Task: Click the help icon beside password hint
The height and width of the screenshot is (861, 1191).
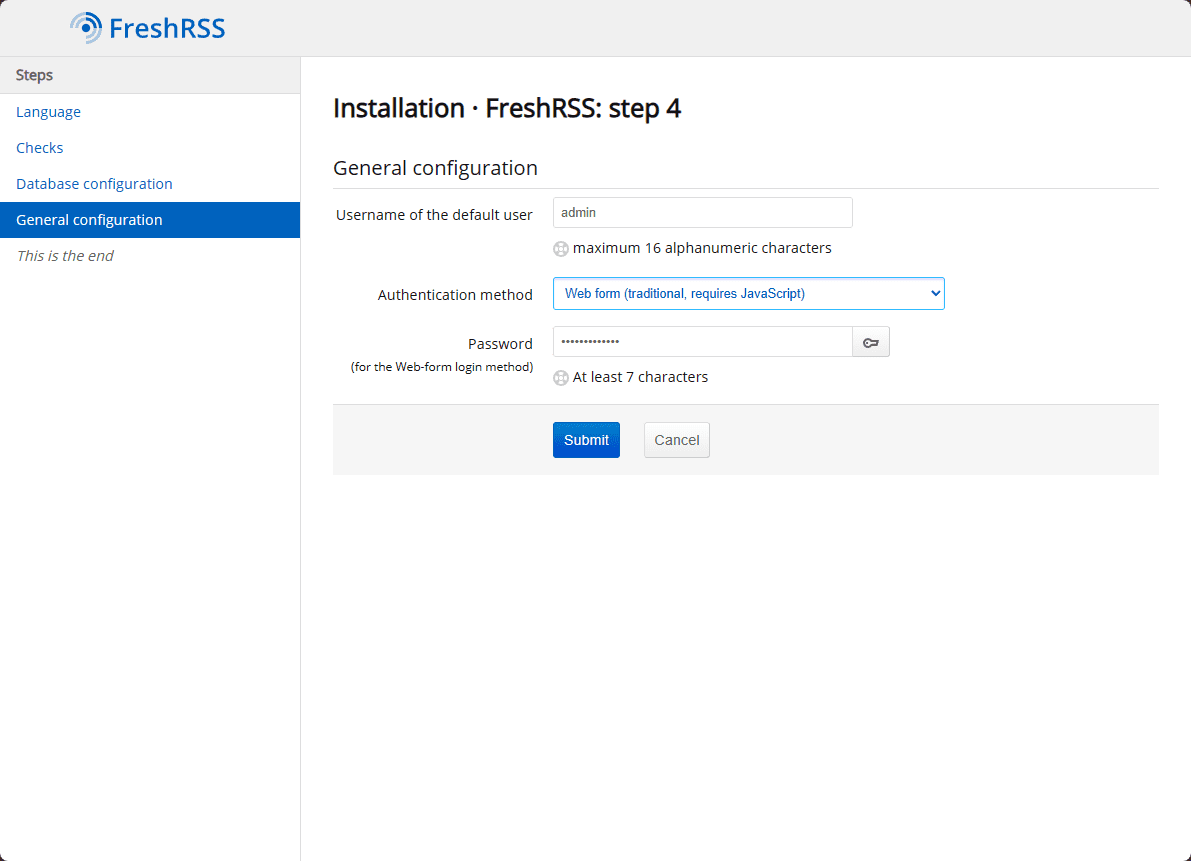Action: click(x=561, y=378)
